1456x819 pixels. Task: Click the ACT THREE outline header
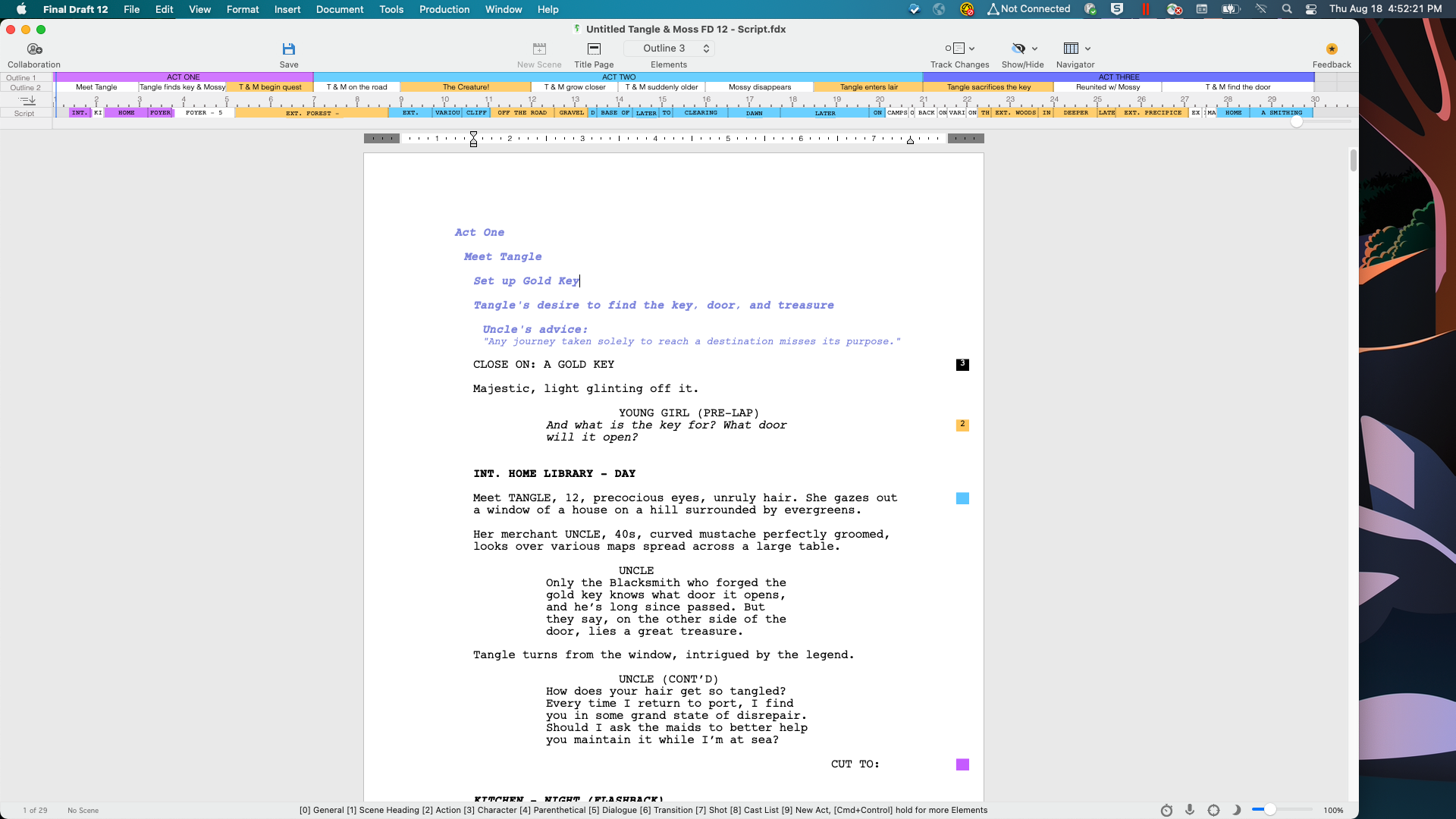tap(1119, 77)
